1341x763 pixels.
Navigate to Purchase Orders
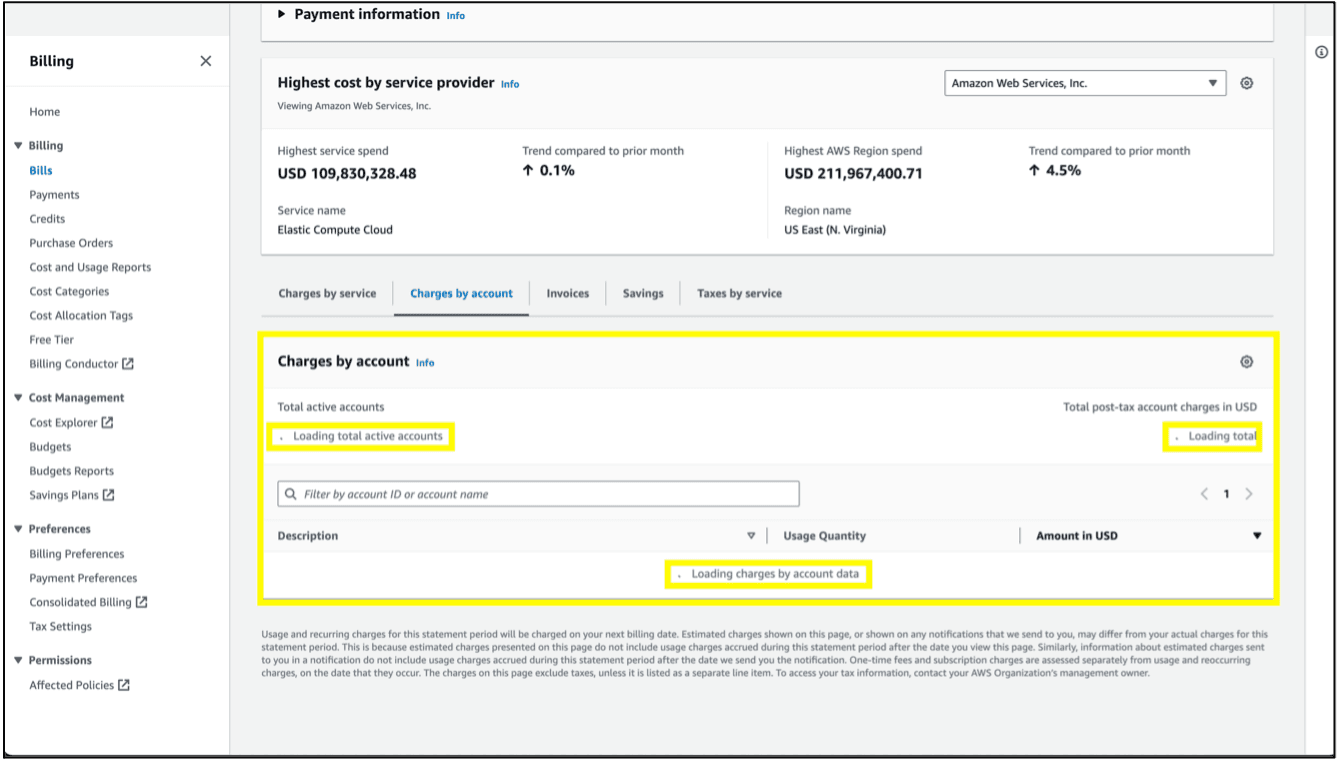71,243
